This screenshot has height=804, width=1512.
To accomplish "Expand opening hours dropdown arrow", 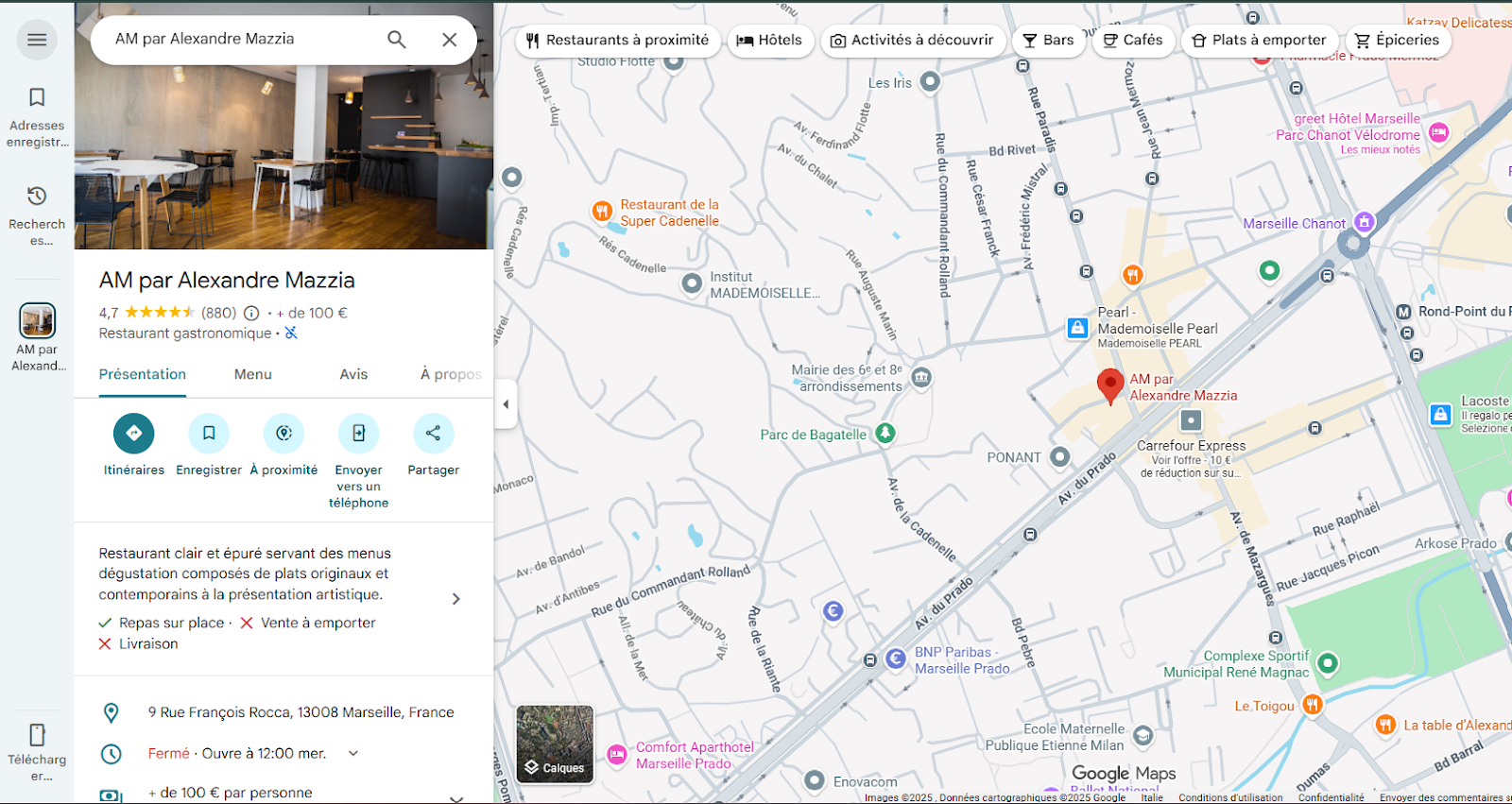I will point(353,754).
